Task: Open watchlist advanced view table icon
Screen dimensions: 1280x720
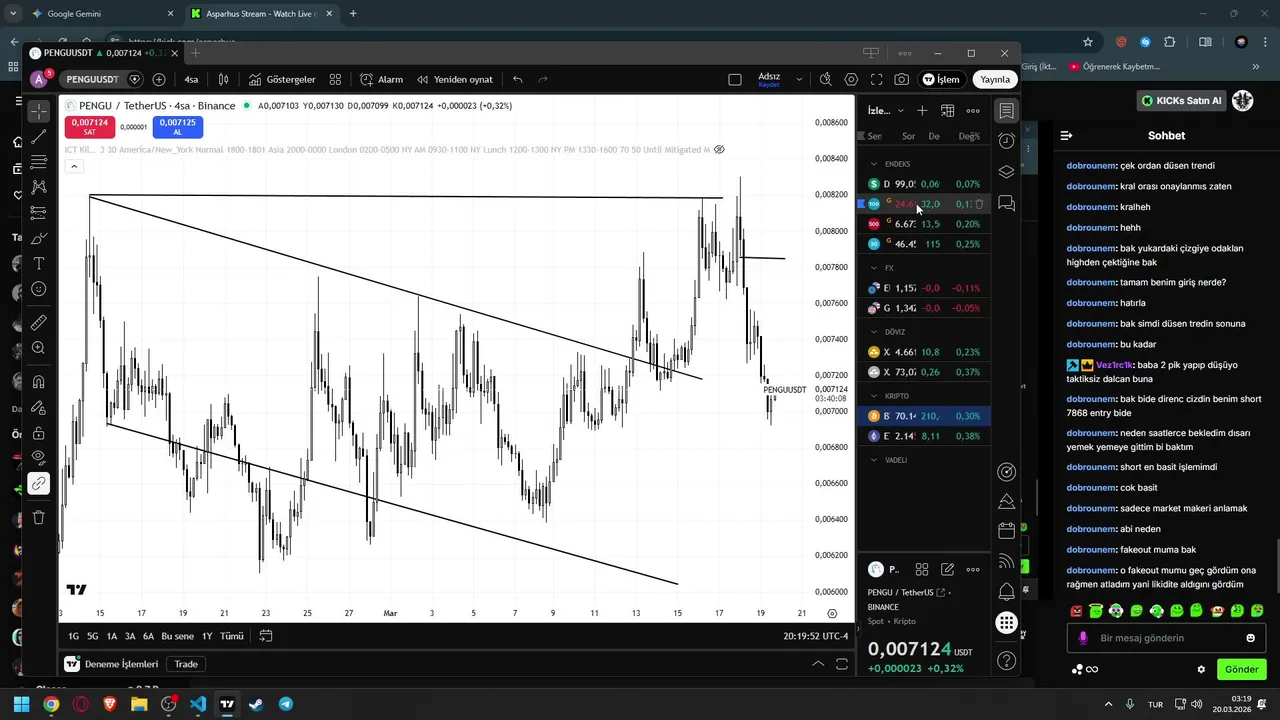Action: [947, 111]
